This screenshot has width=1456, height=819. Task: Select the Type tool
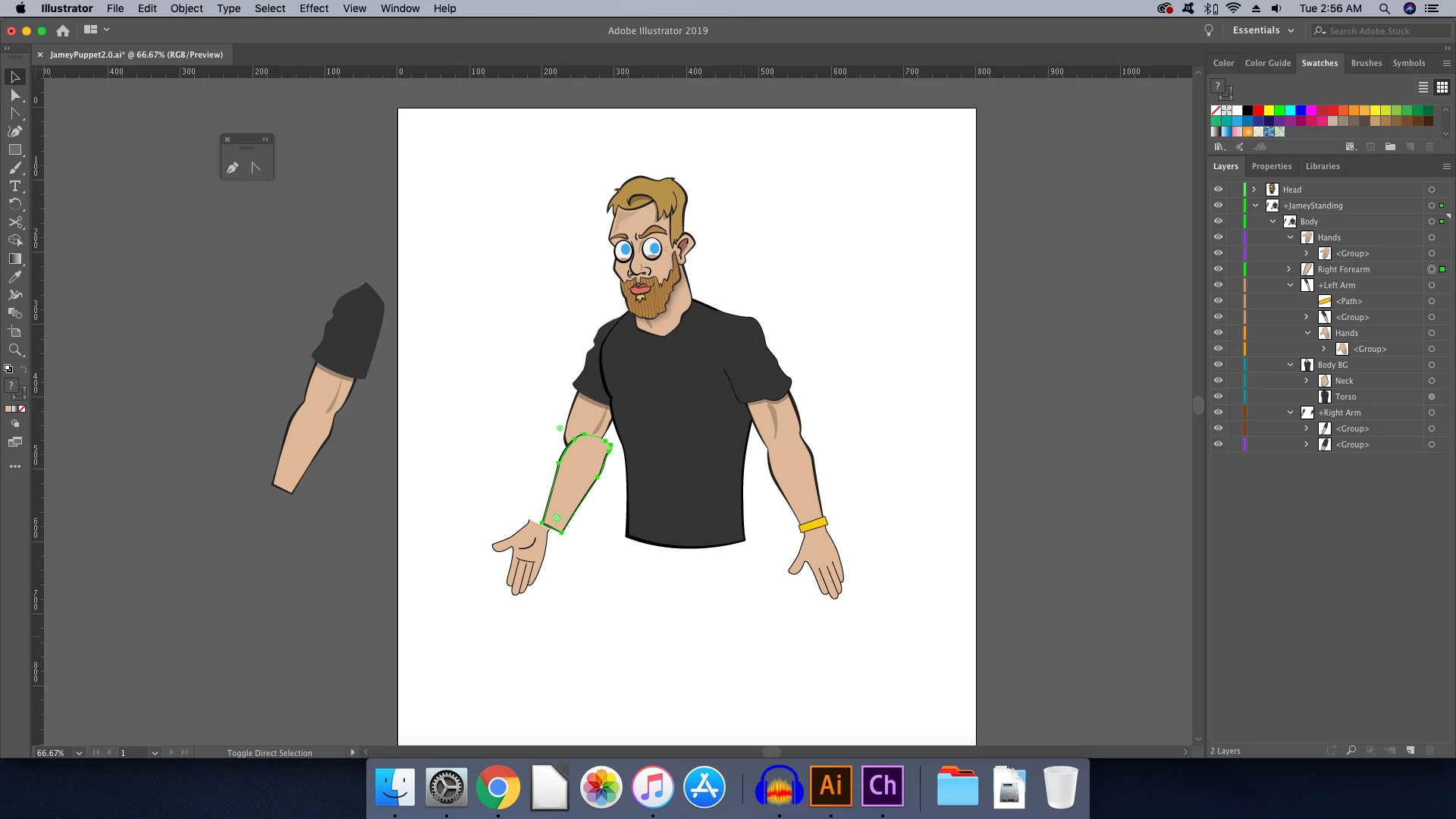point(14,186)
